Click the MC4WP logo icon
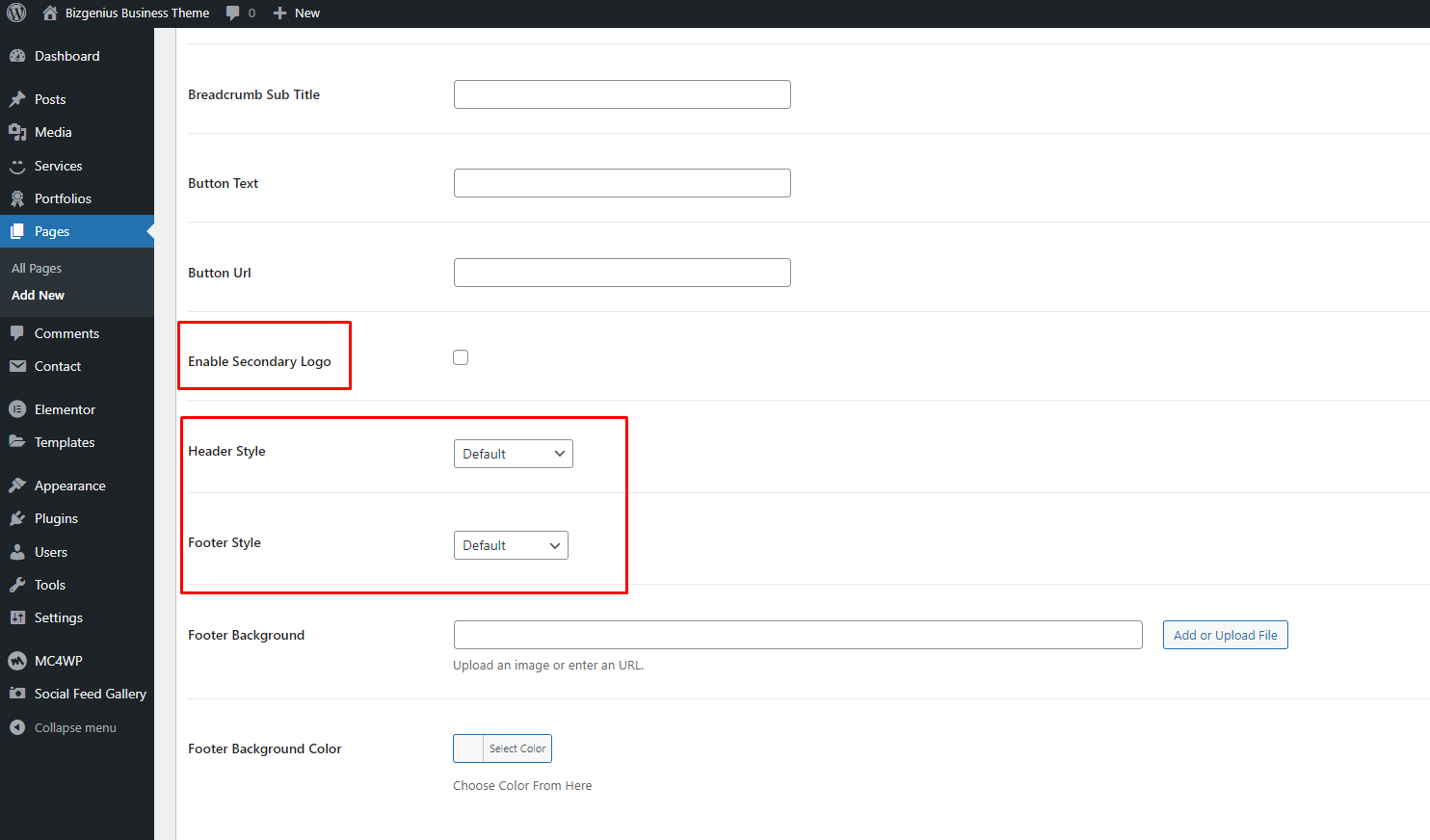1430x840 pixels. 17,661
